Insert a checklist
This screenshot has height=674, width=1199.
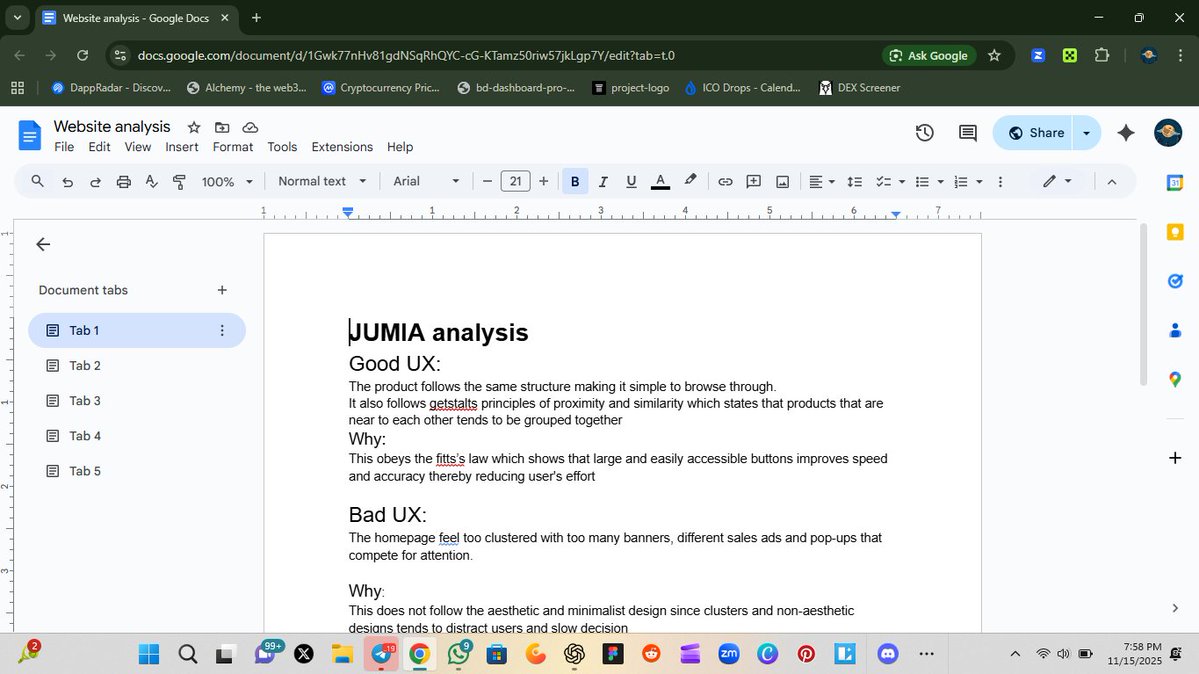click(x=883, y=181)
